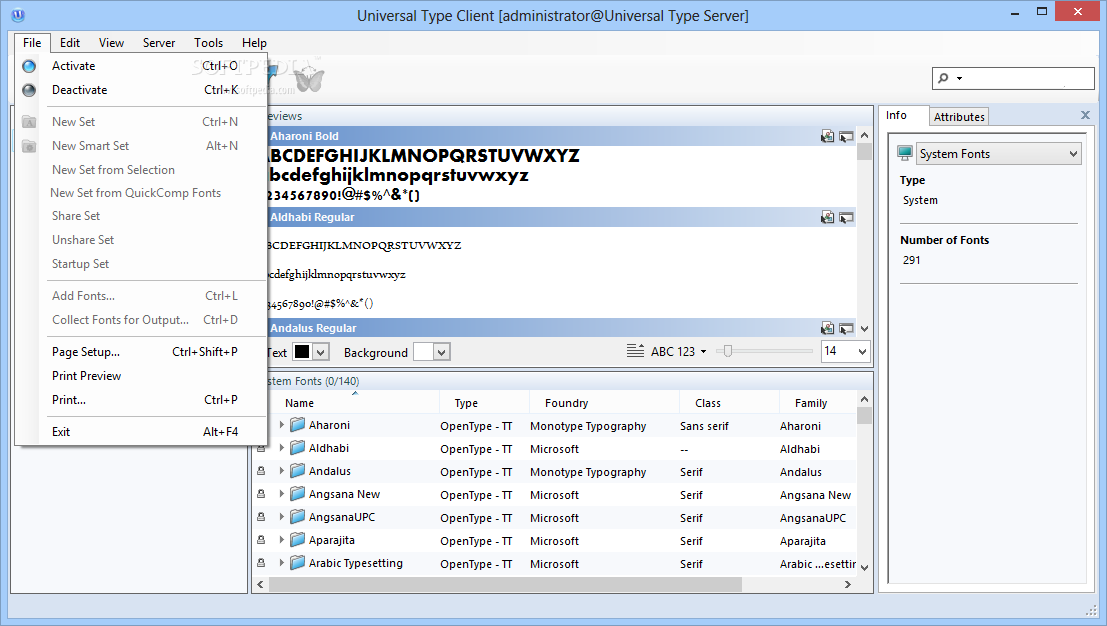Open the Tools menu
1107x626 pixels.
208,42
